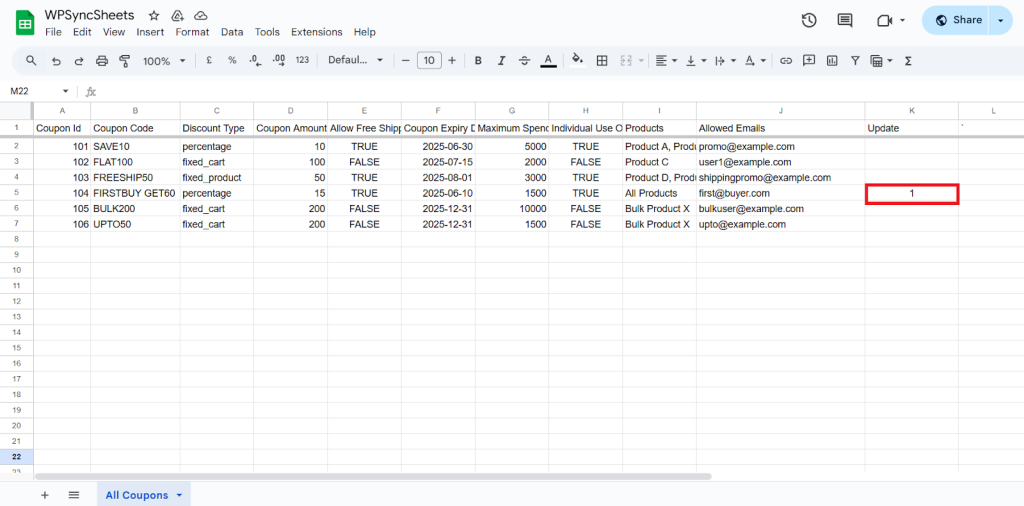The height and width of the screenshot is (506, 1024).
Task: Activate the paint format tool
Action: click(x=125, y=61)
